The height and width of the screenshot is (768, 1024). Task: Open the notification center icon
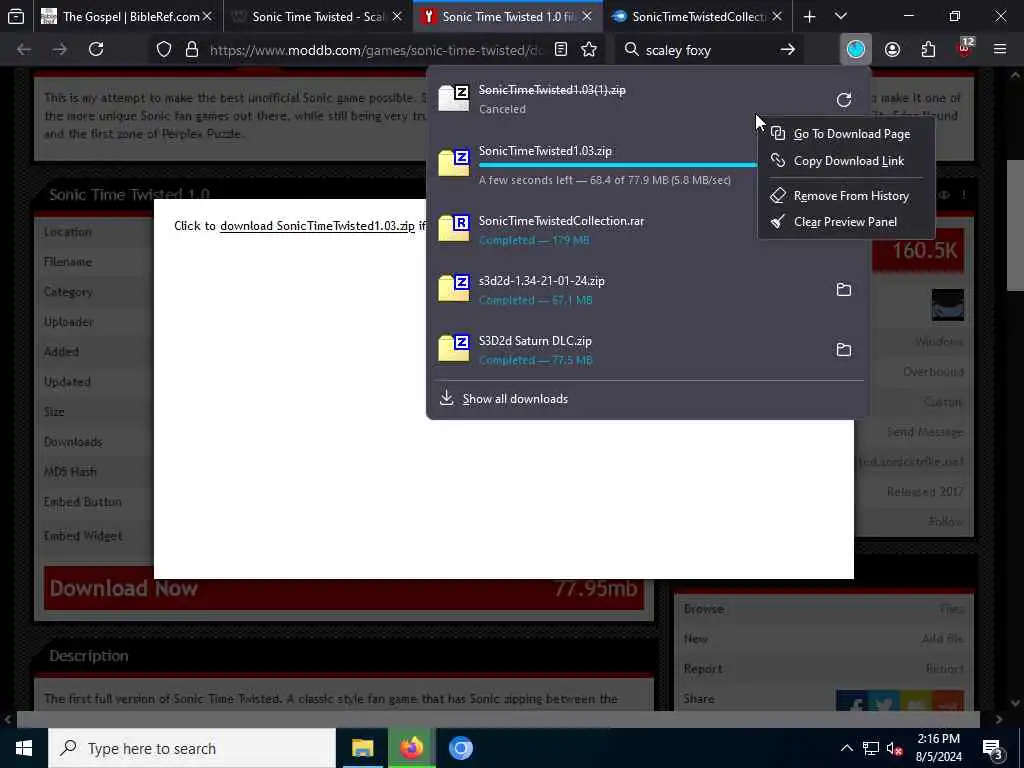click(x=993, y=748)
